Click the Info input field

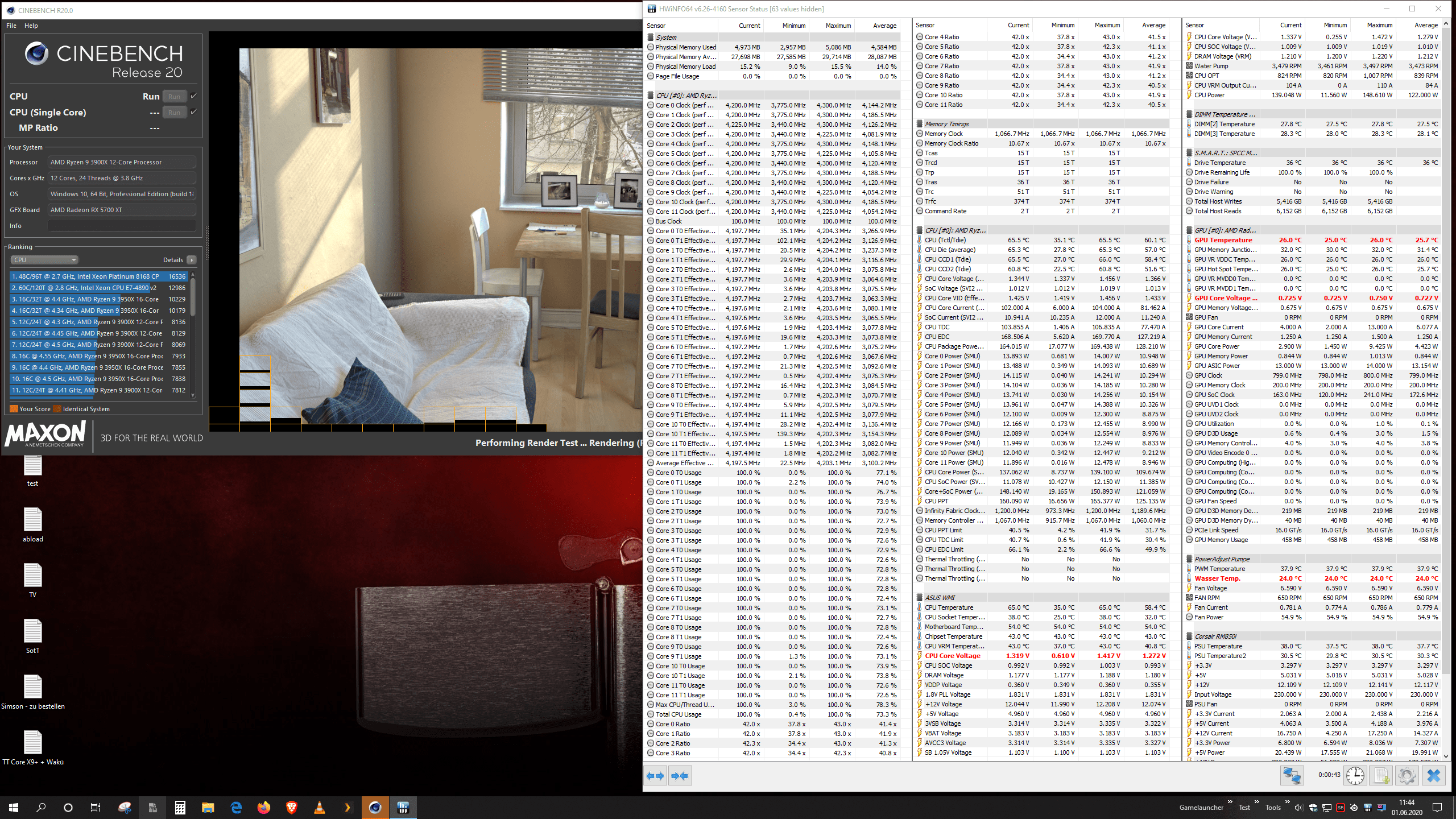coord(122,226)
